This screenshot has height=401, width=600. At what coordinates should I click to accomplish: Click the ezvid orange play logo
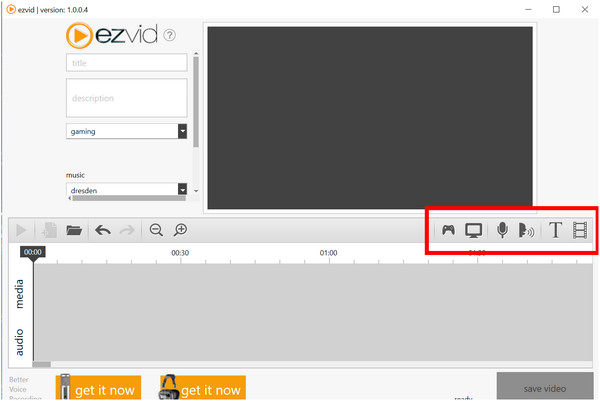79,36
